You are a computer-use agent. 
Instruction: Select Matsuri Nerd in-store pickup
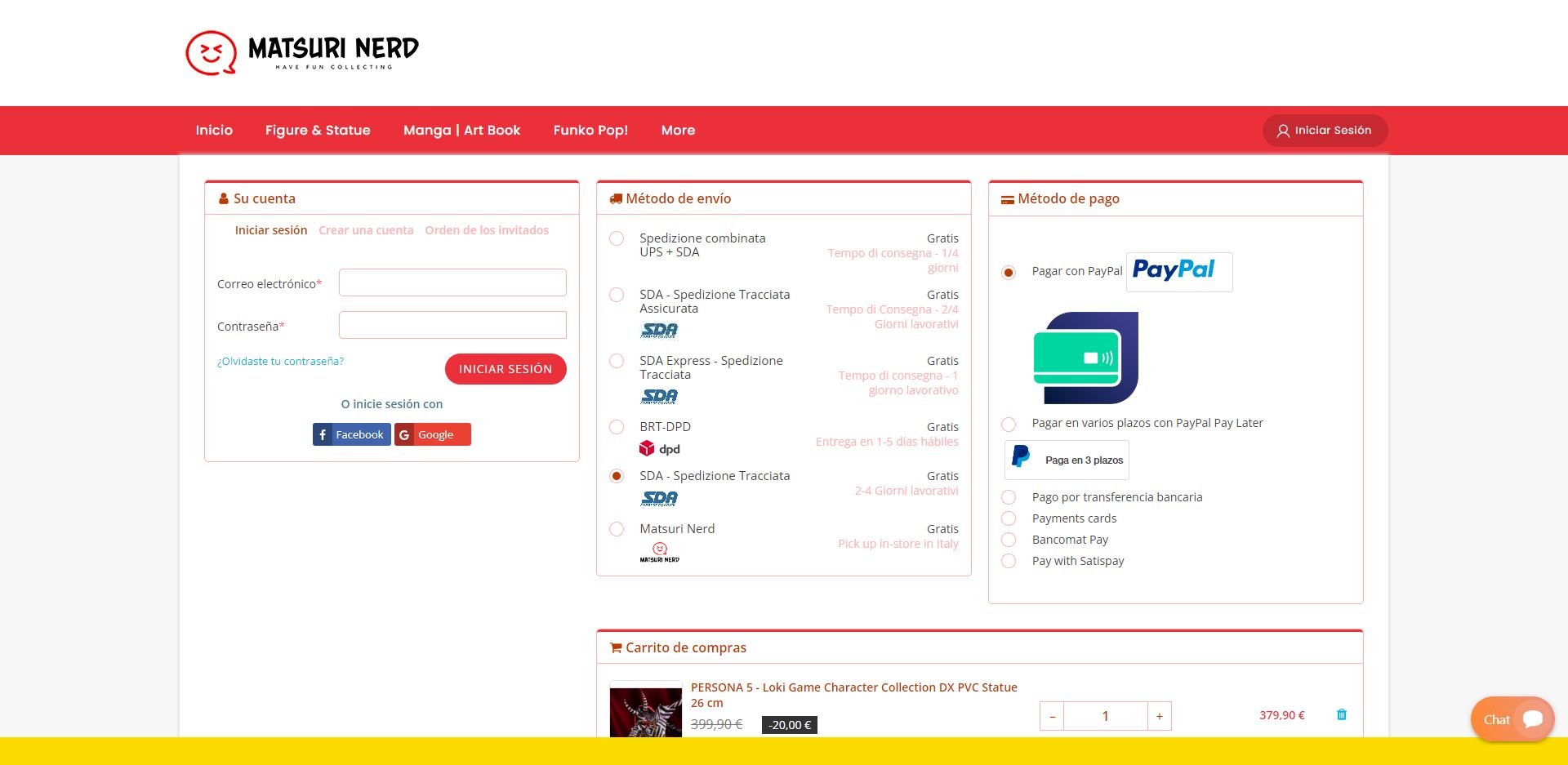(617, 529)
